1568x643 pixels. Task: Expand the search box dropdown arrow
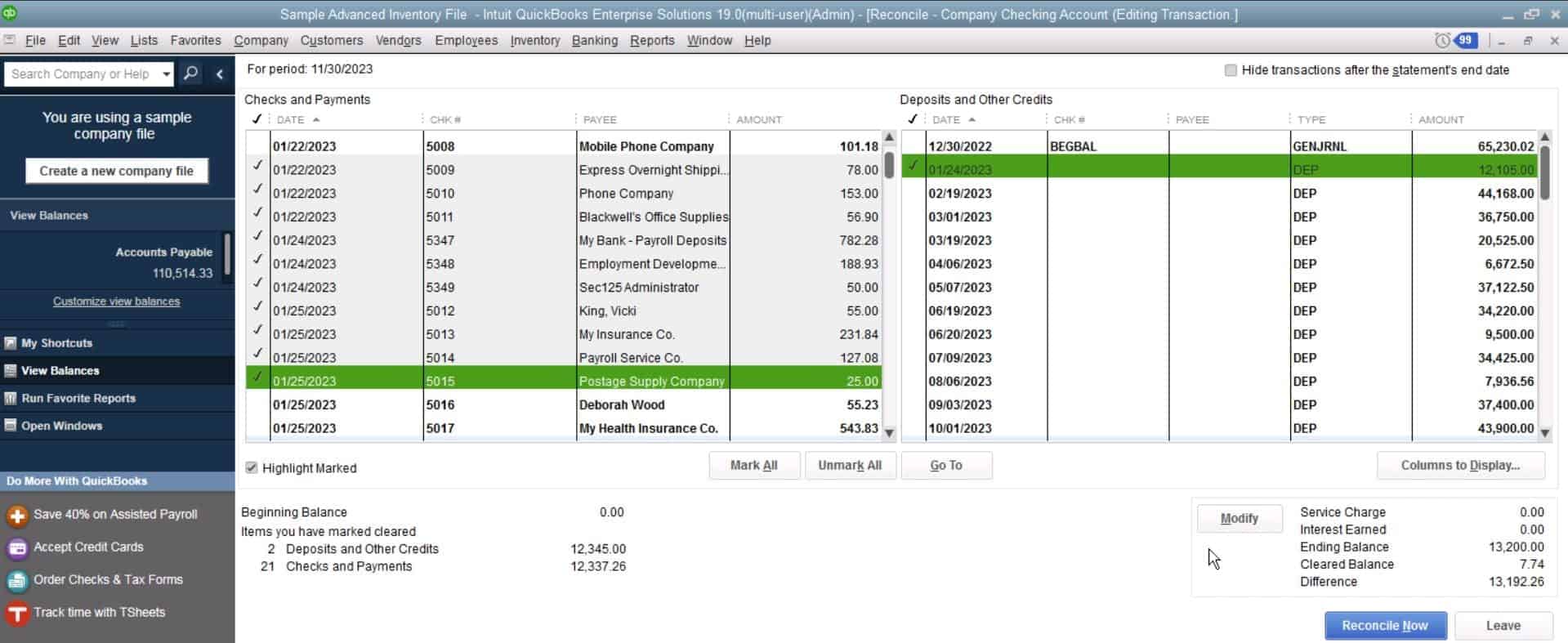166,74
